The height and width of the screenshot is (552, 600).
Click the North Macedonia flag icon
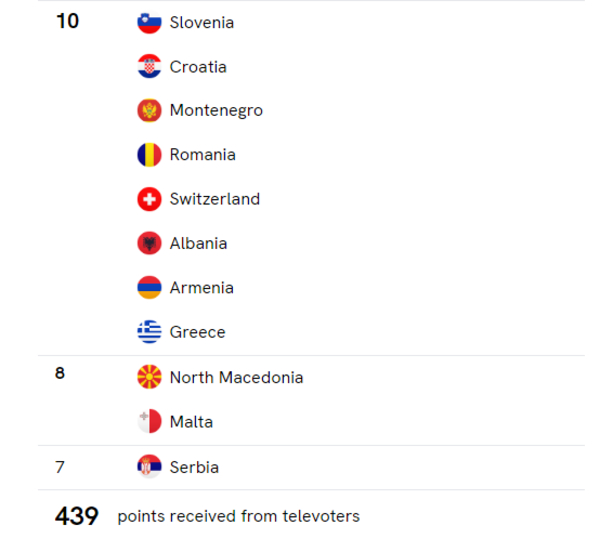point(149,377)
